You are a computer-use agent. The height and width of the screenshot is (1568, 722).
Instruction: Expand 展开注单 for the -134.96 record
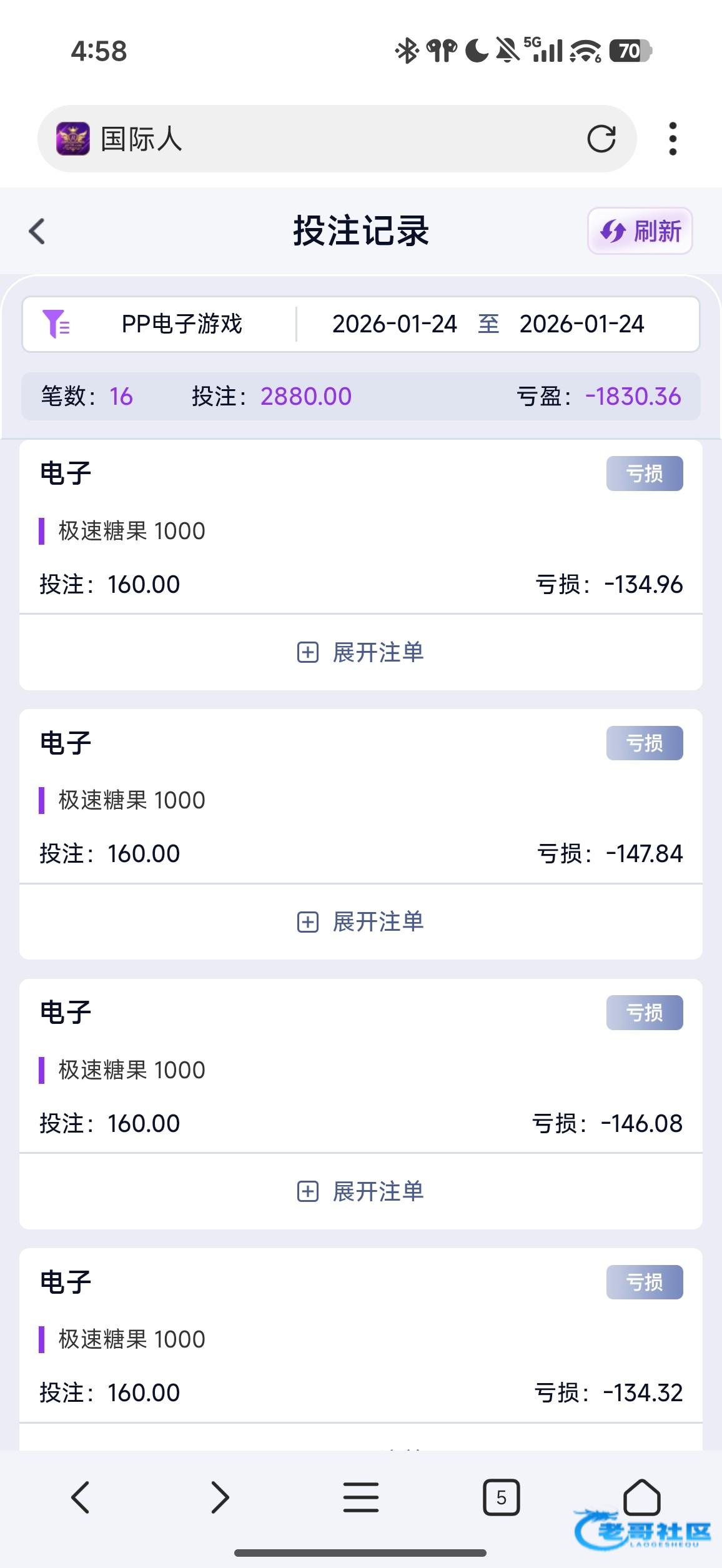click(360, 652)
